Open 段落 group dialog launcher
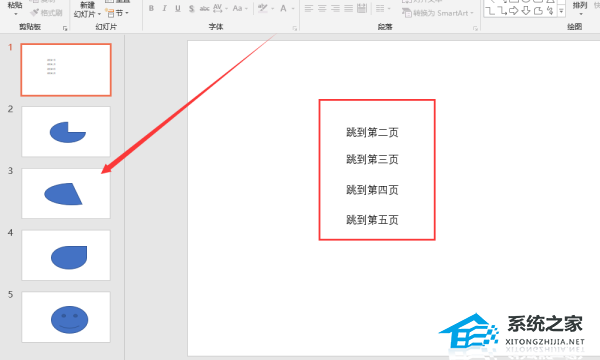 point(475,28)
